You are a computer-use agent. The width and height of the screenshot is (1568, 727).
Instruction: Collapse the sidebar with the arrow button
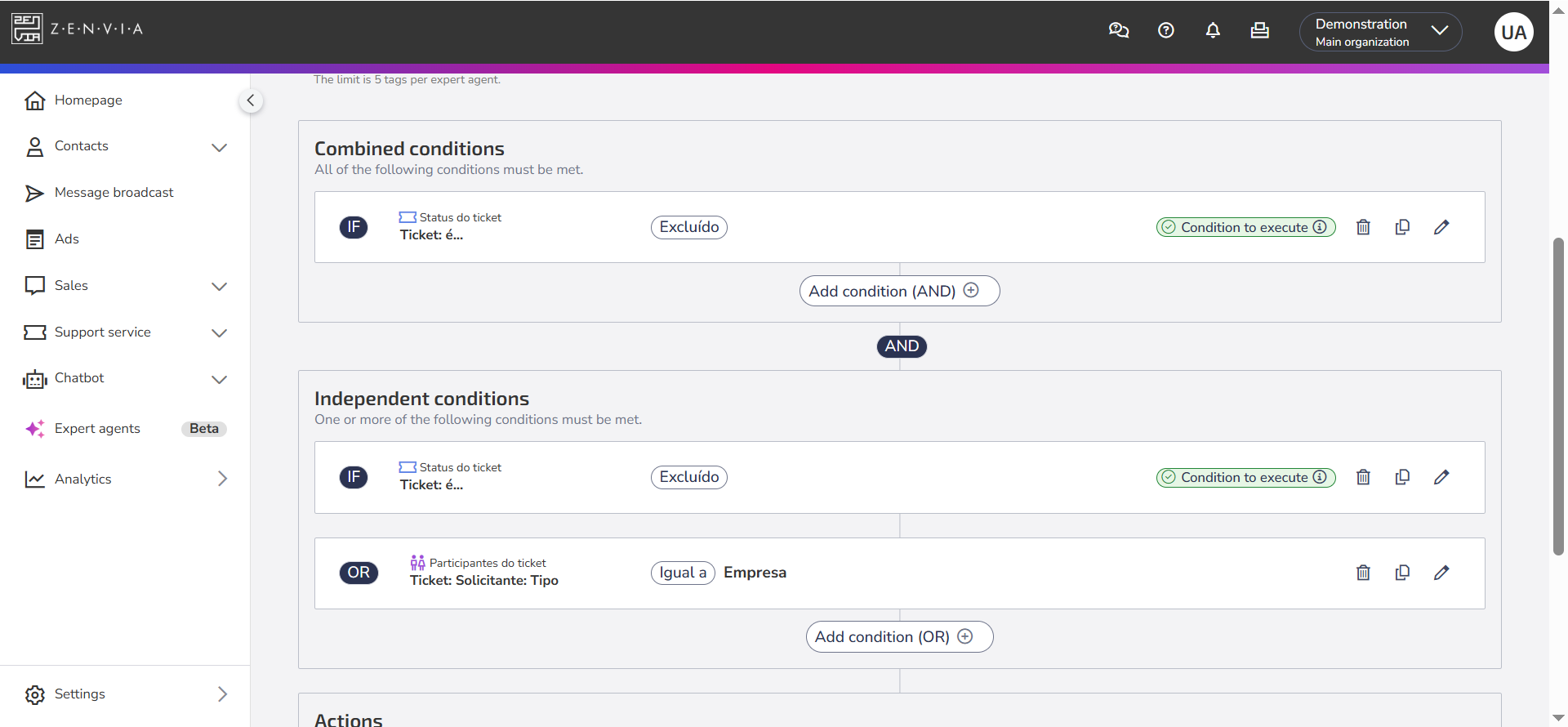tap(251, 100)
